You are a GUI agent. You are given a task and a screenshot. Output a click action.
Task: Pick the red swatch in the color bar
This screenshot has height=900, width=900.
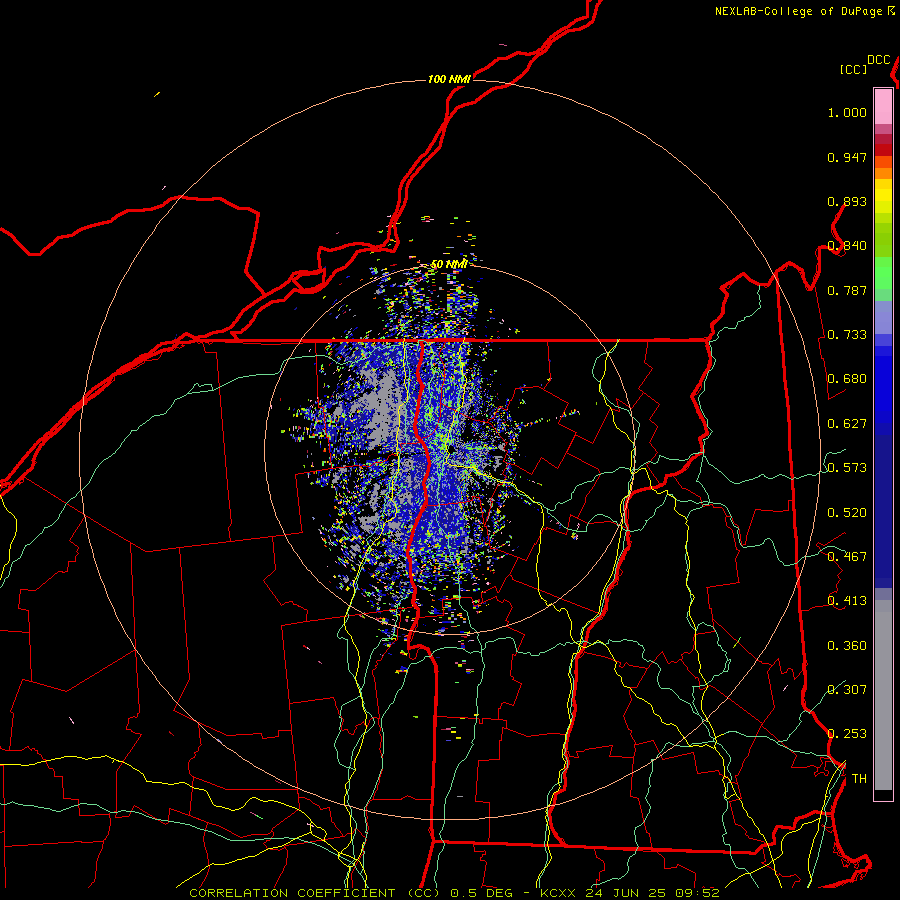pyautogui.click(x=883, y=150)
